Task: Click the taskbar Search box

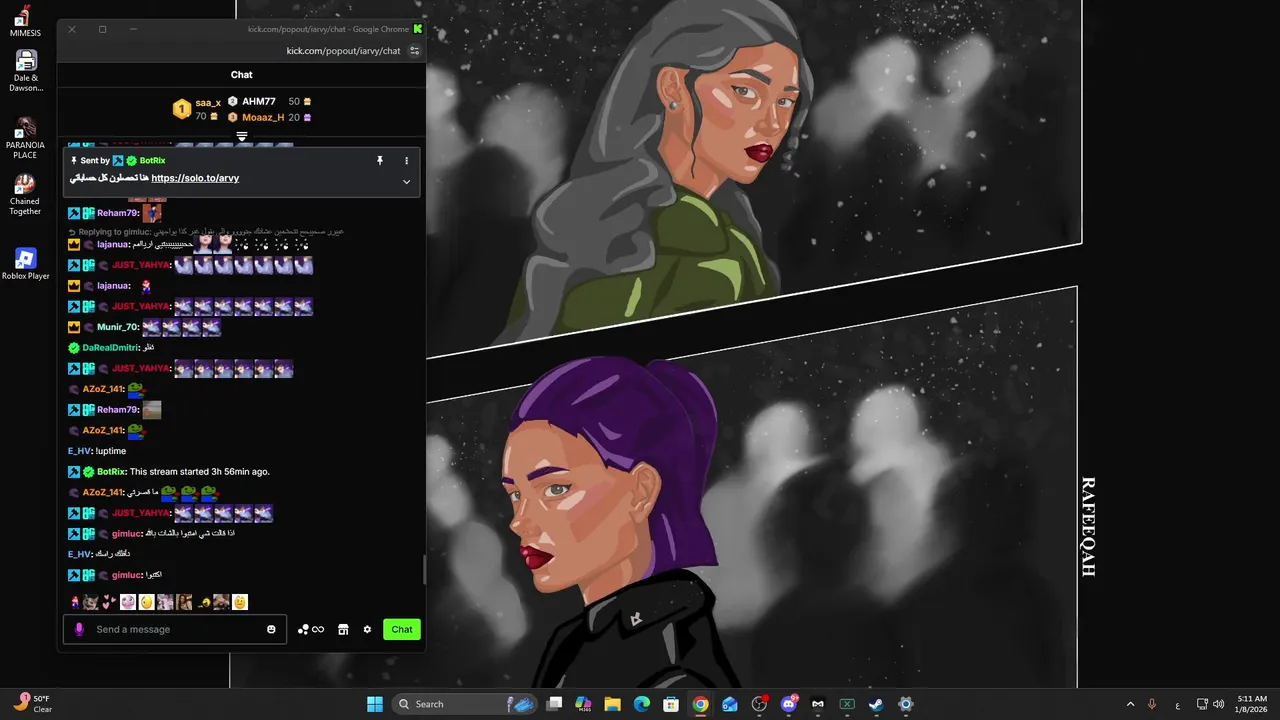Action: click(x=464, y=704)
